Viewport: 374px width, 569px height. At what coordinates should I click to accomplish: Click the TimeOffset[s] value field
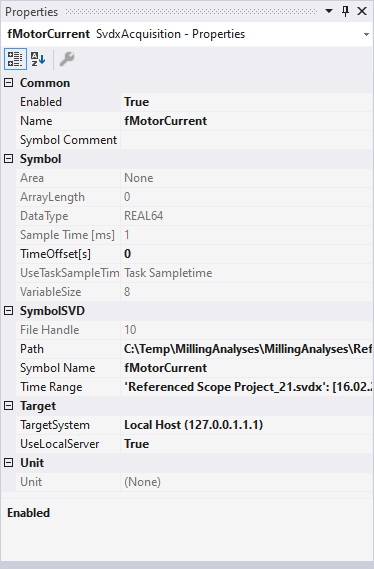coord(247,254)
